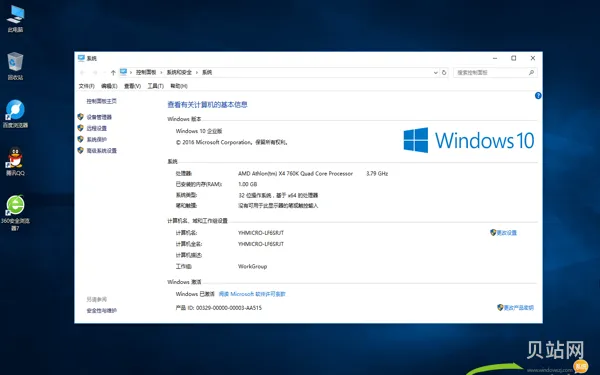
Task: Click the AMD Athlon X4 760K processor value
Action: point(295,174)
